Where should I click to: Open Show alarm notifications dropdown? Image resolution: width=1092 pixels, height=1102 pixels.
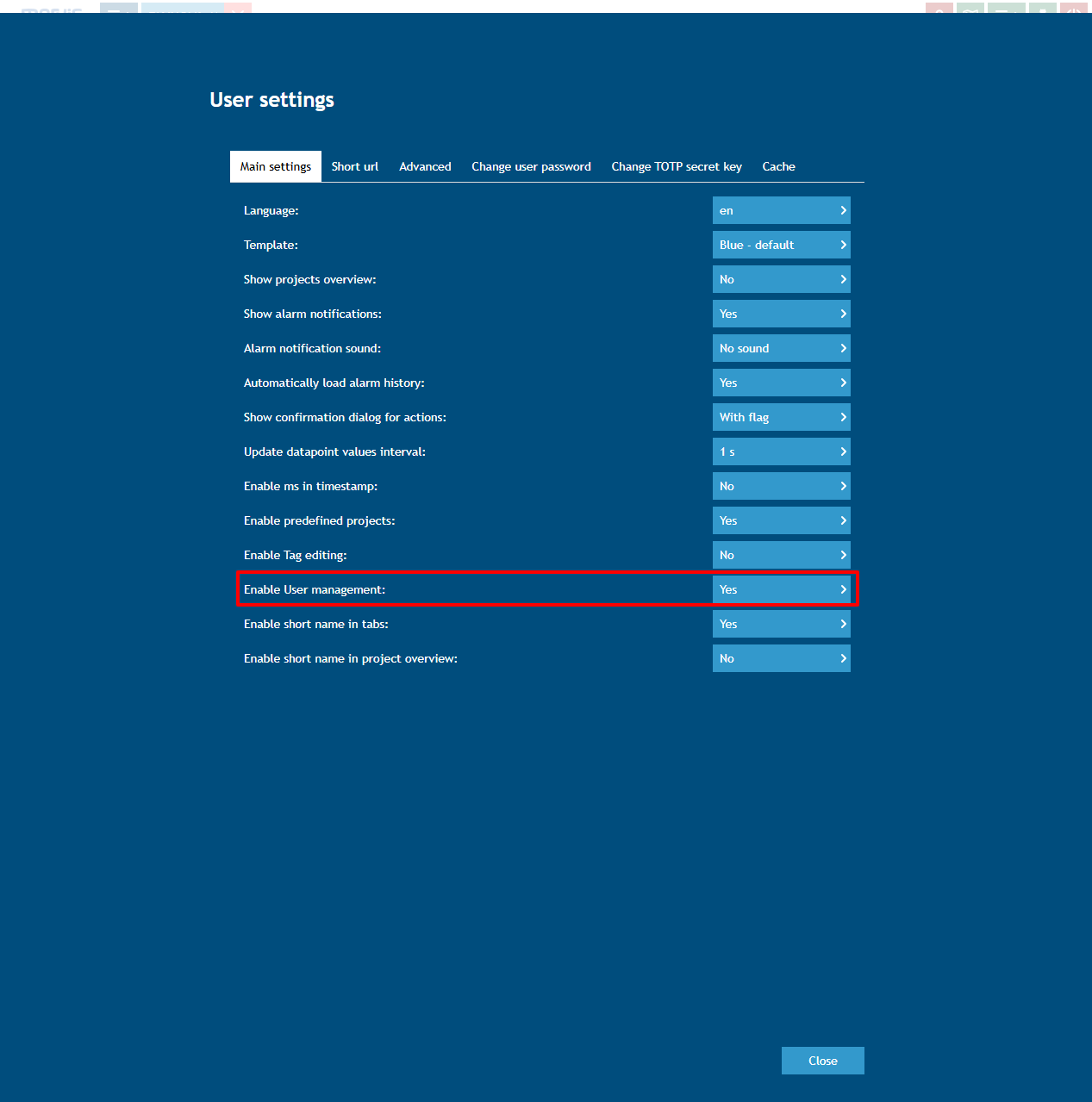(782, 314)
